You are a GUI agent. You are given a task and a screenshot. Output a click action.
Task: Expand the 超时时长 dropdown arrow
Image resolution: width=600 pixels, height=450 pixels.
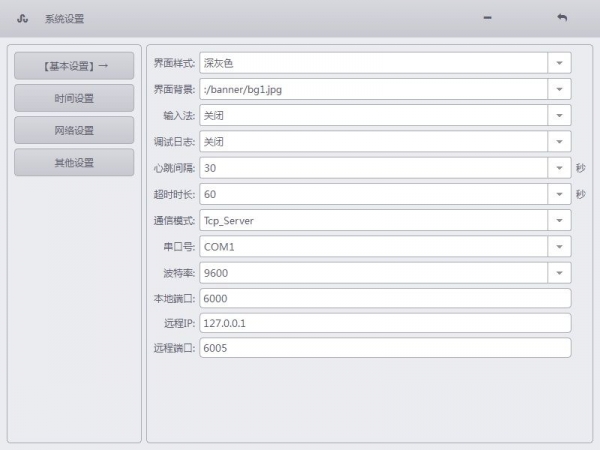click(559, 194)
